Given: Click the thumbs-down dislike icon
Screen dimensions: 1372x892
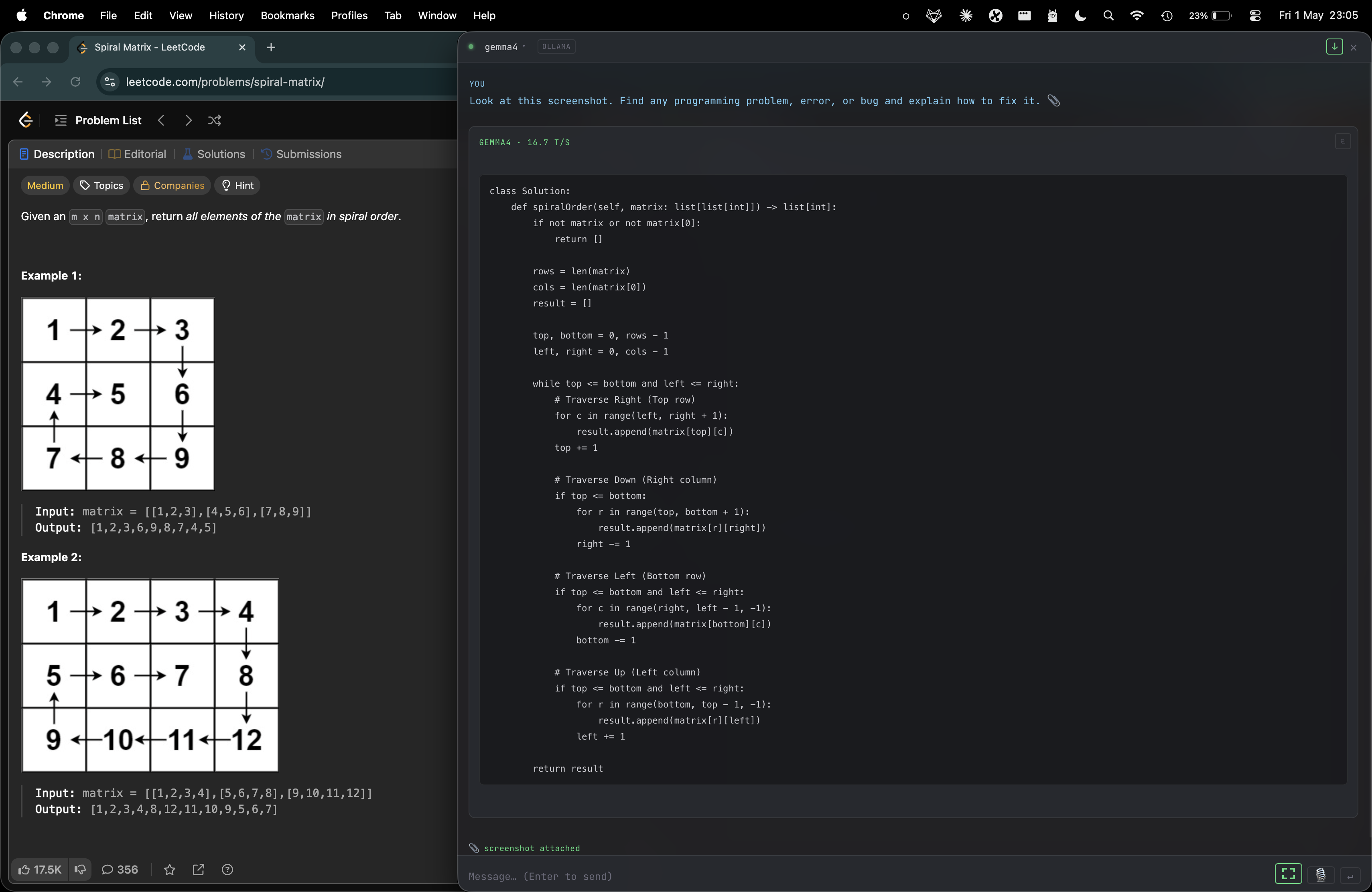Looking at the screenshot, I should point(80,870).
